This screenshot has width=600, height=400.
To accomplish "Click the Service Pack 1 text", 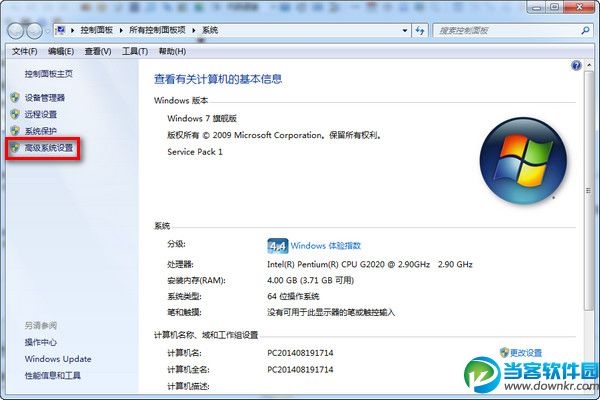I will click(195, 152).
